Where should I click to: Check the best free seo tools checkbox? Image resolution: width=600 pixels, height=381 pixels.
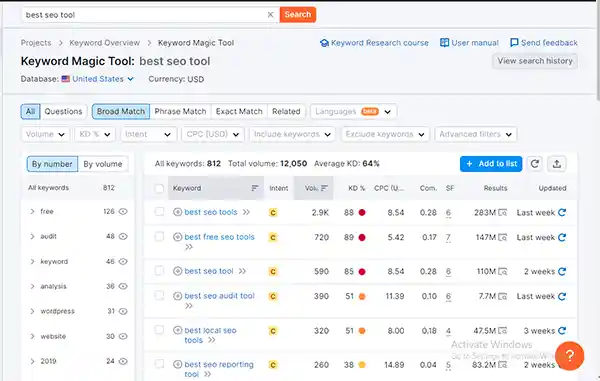pos(160,237)
